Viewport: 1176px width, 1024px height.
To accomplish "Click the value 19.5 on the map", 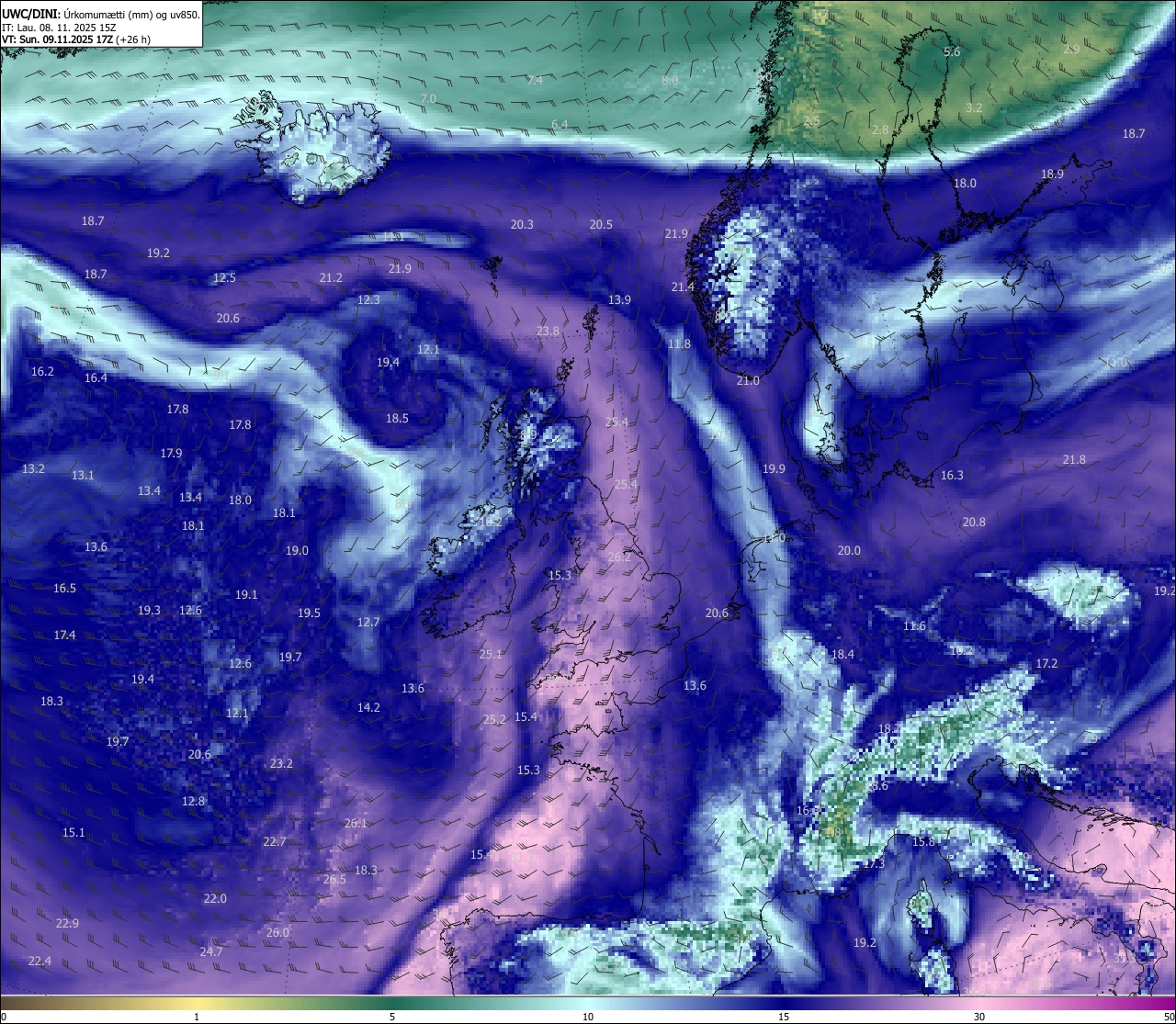I will (309, 613).
